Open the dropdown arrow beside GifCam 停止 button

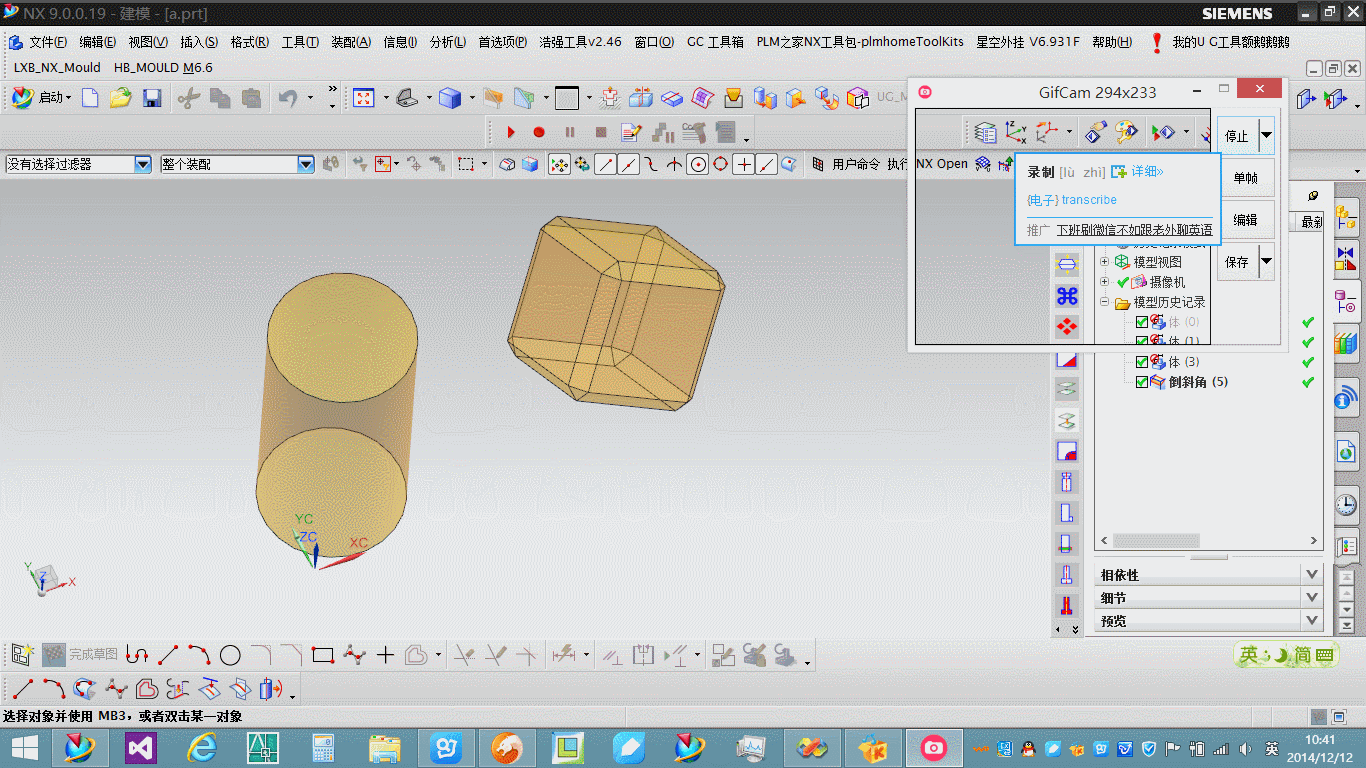coord(1266,135)
